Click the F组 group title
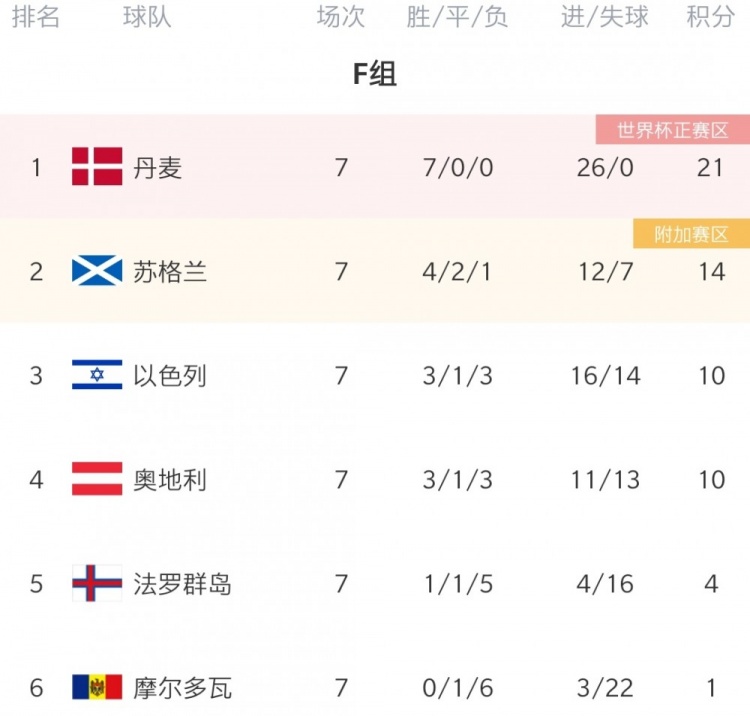Screen dimensions: 750x716 [375, 74]
